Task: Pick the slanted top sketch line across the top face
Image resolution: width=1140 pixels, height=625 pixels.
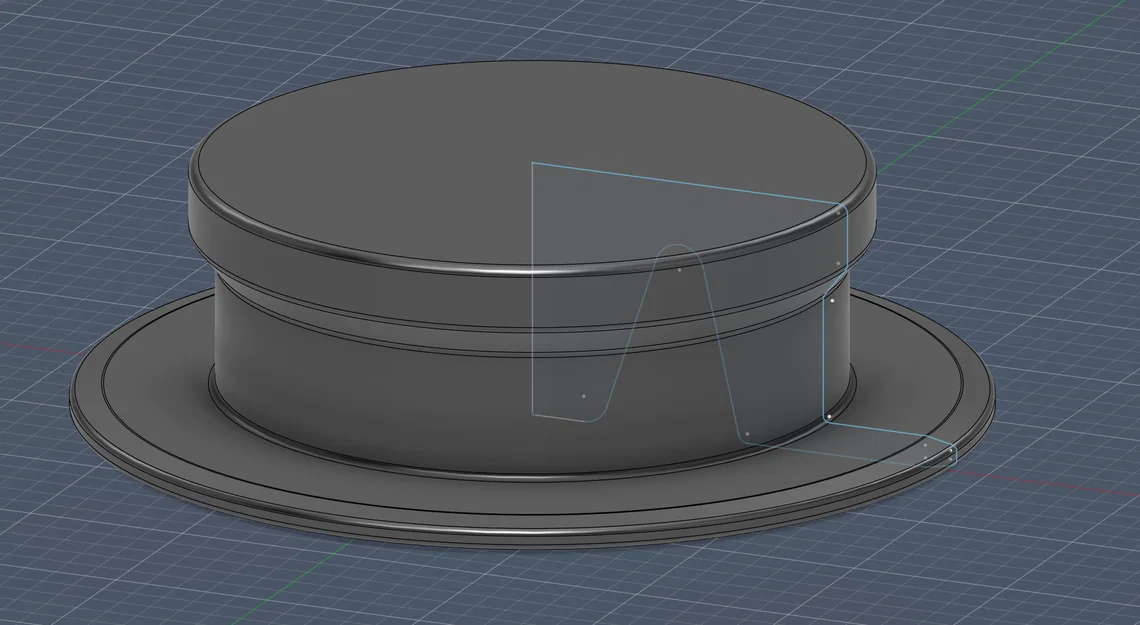Action: click(x=687, y=184)
